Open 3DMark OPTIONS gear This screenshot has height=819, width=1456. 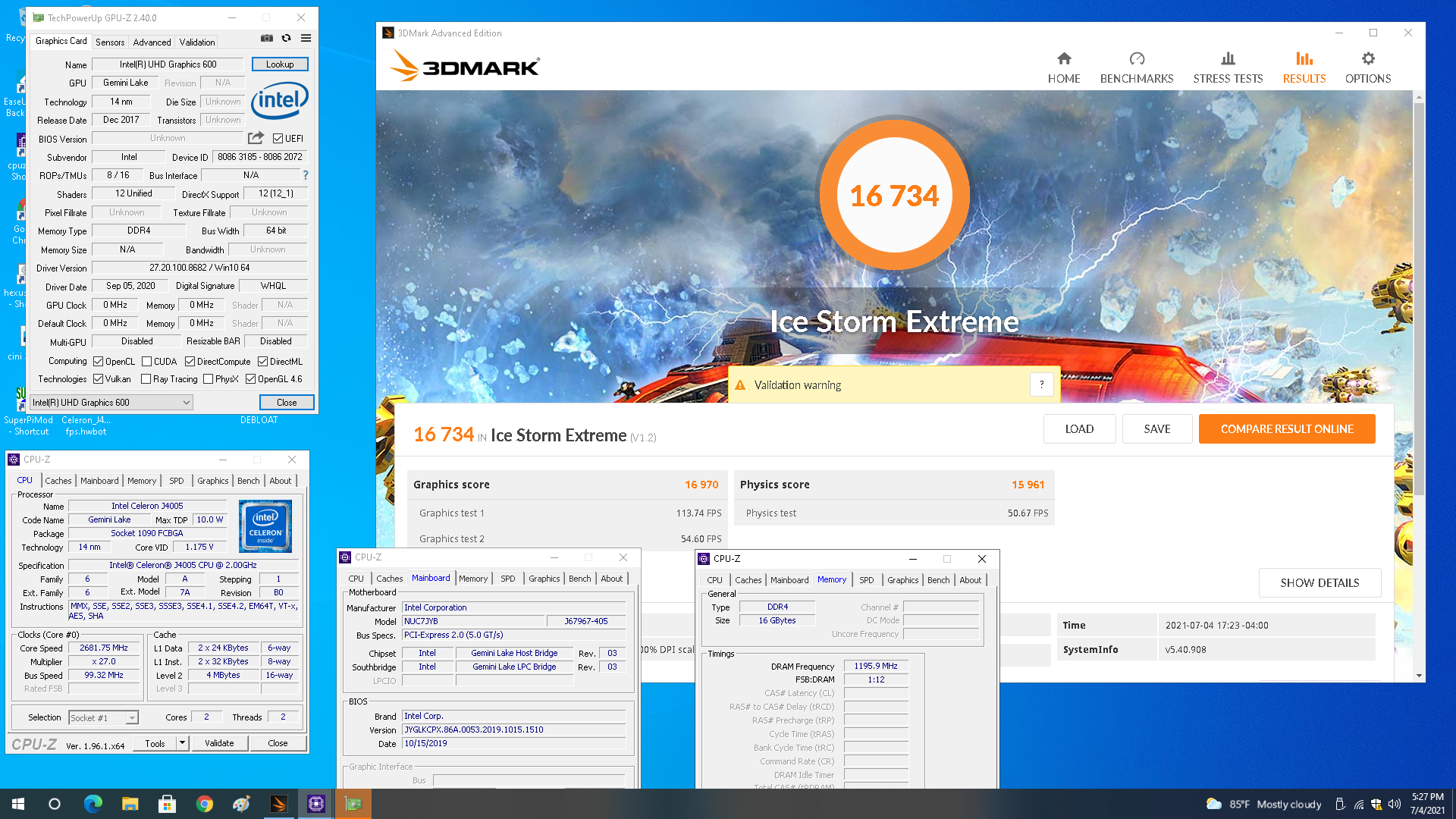(1367, 67)
